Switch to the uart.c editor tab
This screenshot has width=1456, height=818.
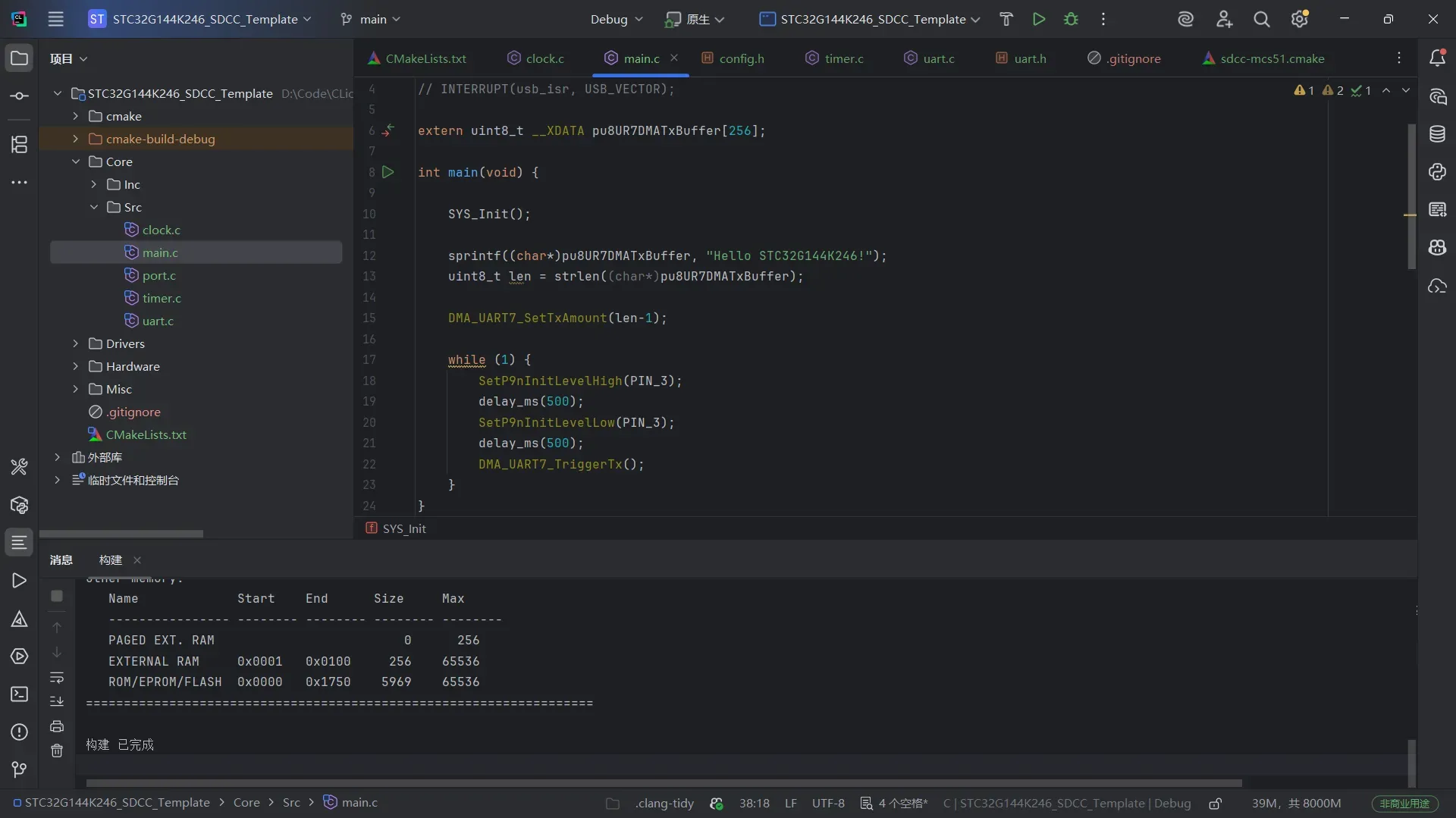(x=938, y=58)
